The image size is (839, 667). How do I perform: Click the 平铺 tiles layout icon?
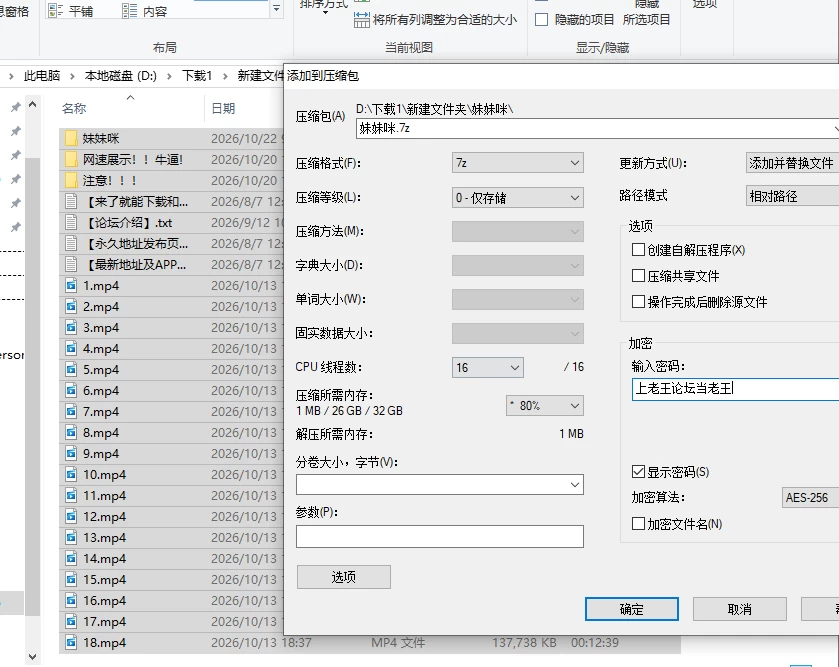56,11
